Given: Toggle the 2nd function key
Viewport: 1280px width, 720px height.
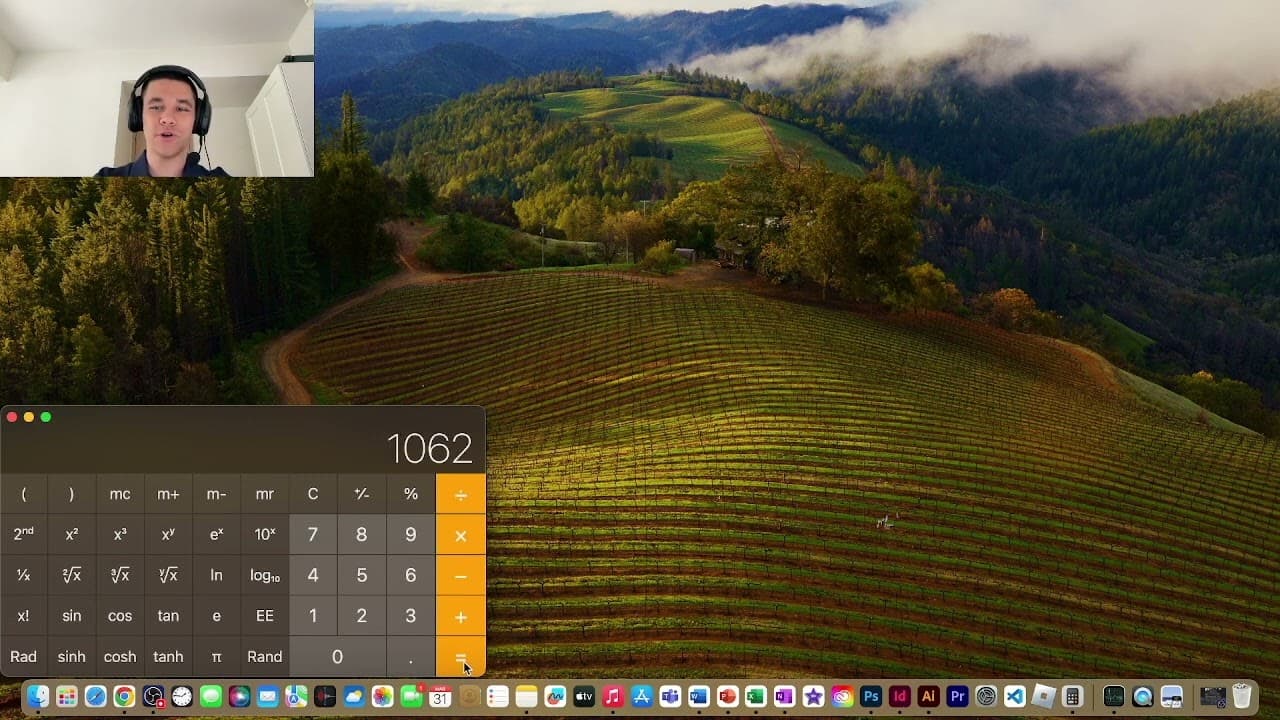Looking at the screenshot, I should point(24,534).
